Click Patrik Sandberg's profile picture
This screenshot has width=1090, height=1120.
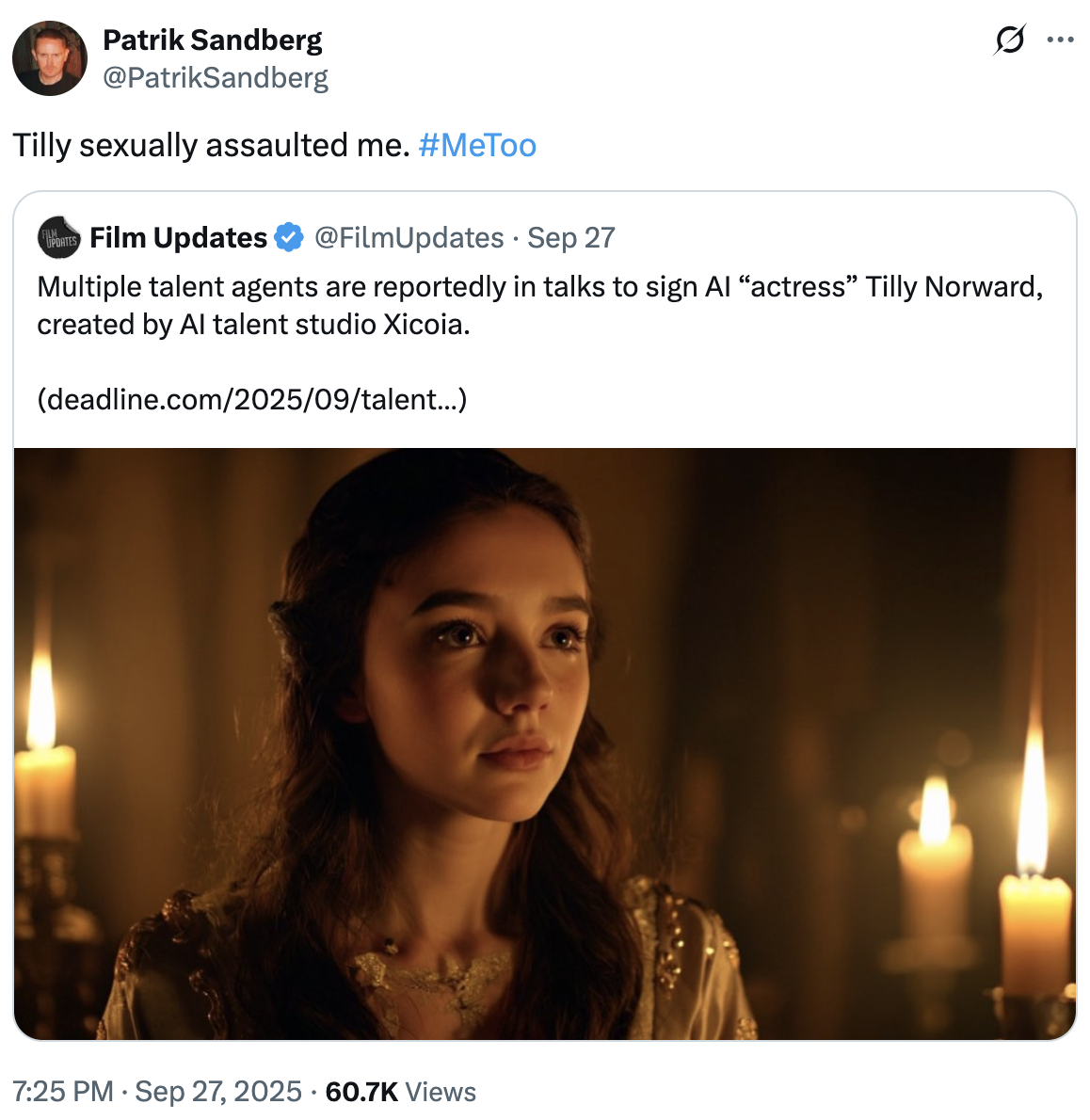pos(50,58)
